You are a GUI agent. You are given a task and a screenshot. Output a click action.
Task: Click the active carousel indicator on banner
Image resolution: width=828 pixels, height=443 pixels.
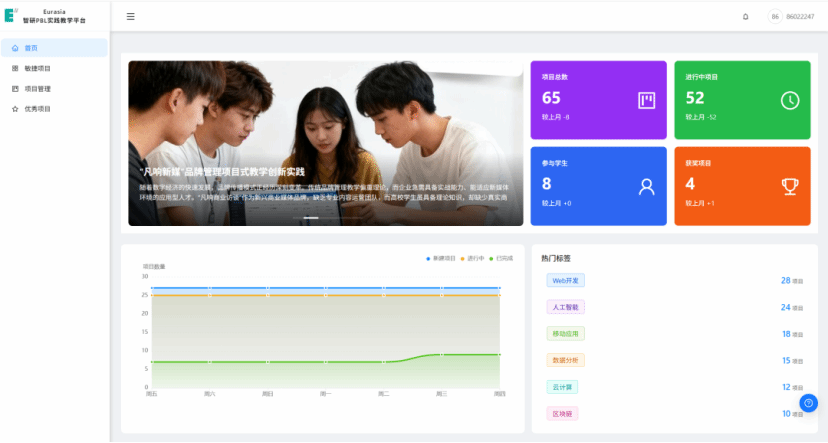[311, 217]
